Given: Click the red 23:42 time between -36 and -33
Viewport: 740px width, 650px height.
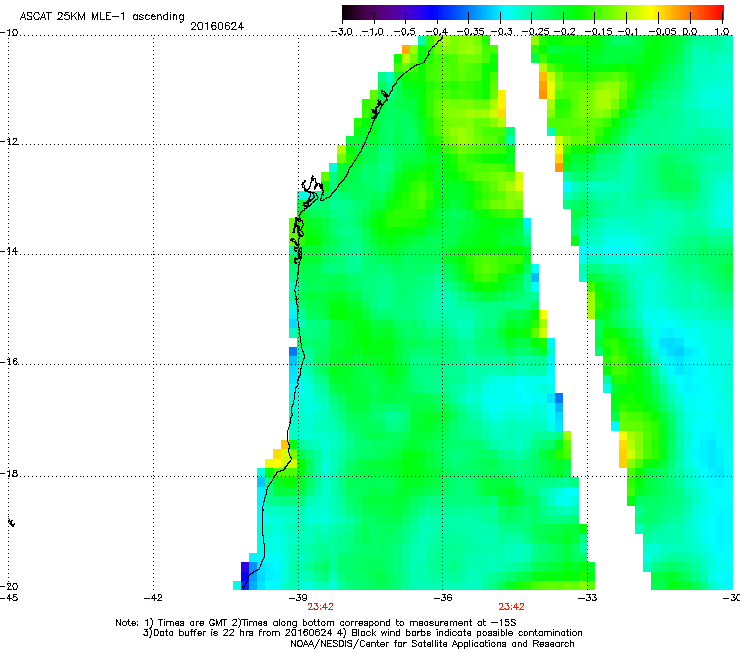Looking at the screenshot, I should coord(512,607).
